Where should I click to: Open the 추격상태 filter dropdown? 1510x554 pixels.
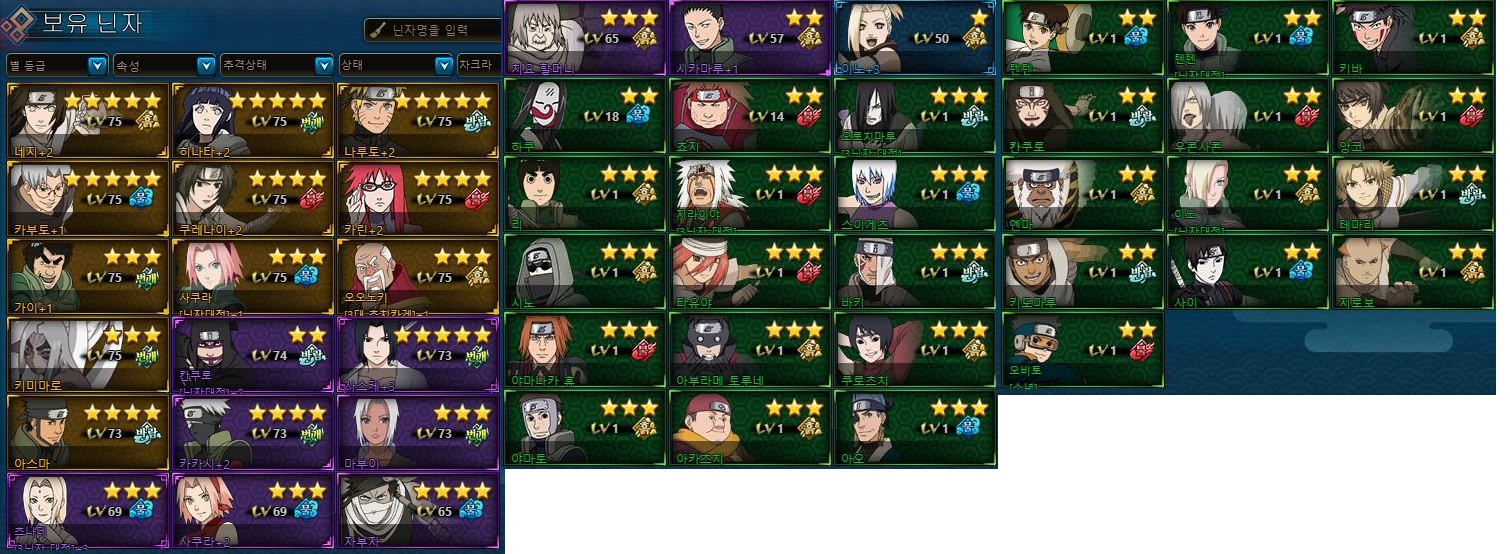click(x=277, y=65)
